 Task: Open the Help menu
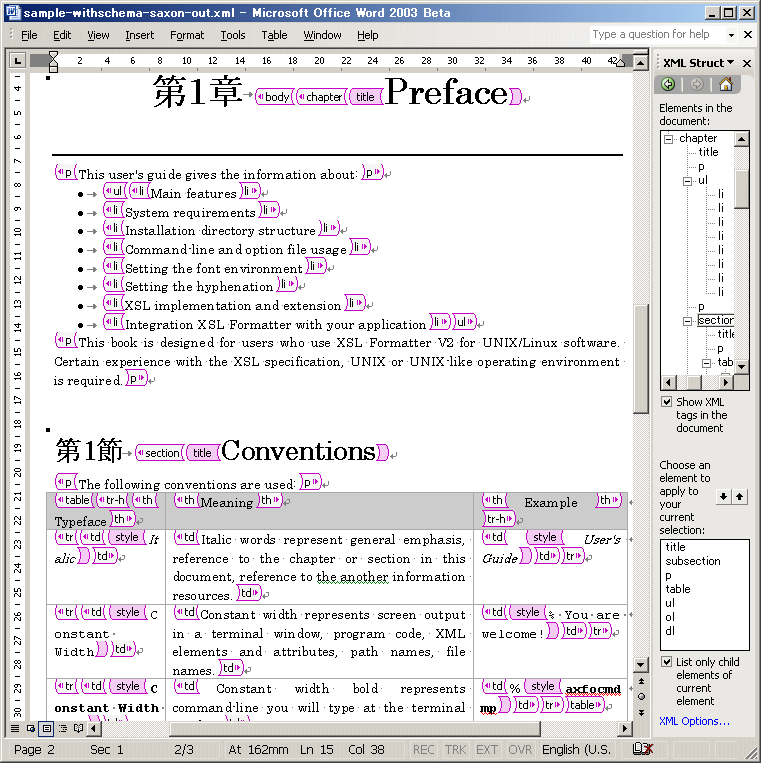367,35
